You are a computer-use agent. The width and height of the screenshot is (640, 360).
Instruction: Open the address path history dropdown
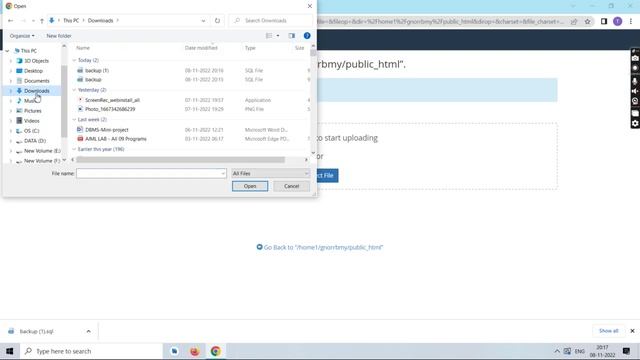[203, 20]
